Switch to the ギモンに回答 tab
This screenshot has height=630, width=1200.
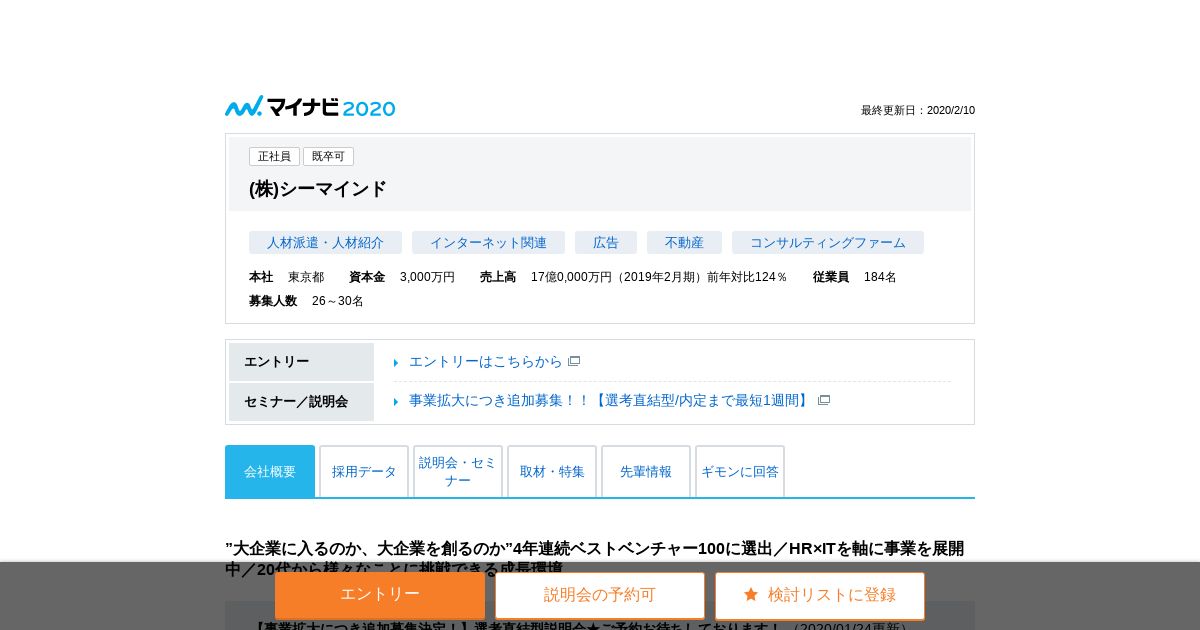pyautogui.click(x=740, y=471)
